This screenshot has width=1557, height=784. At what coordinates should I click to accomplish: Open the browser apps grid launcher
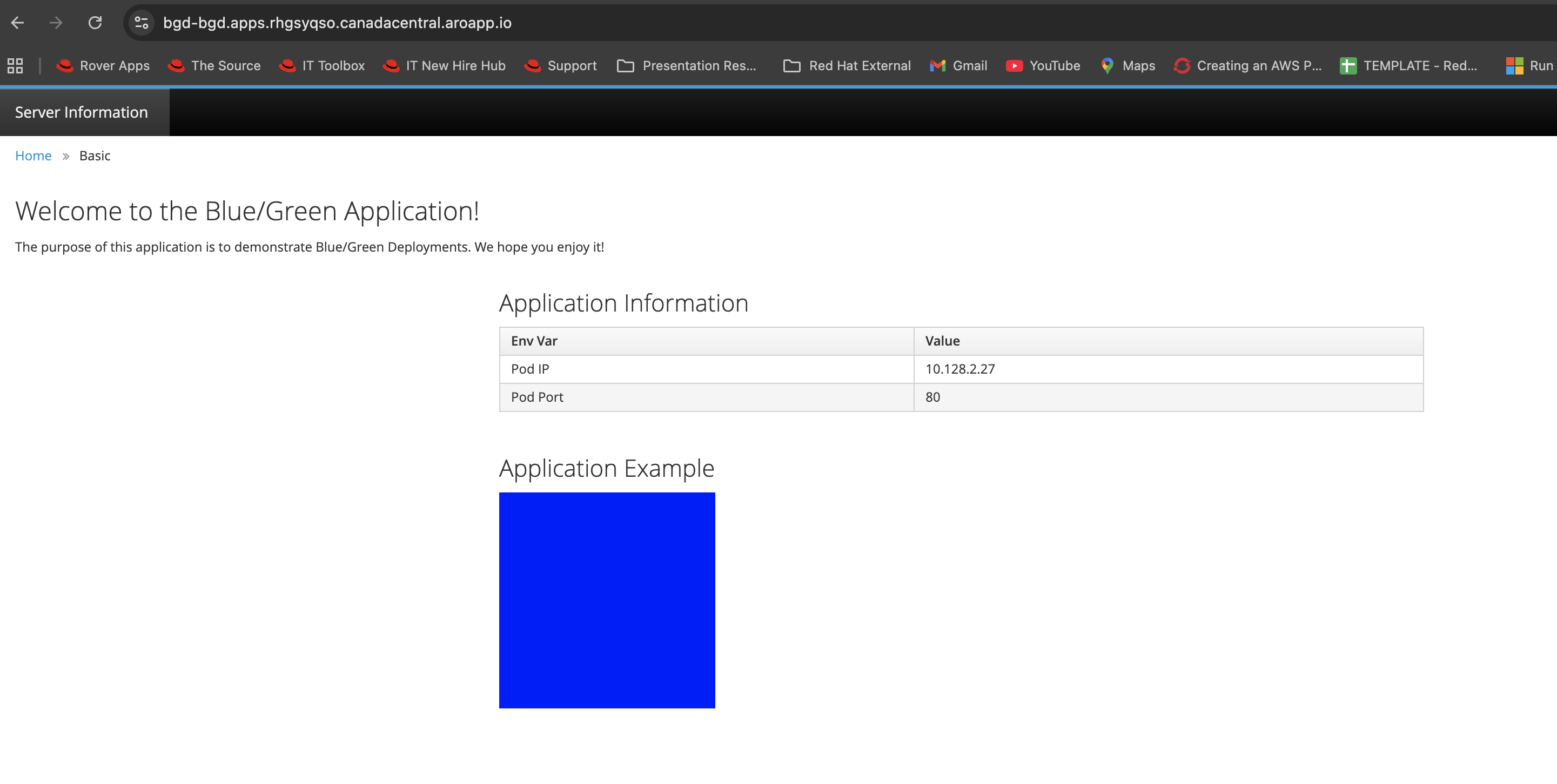(x=15, y=65)
